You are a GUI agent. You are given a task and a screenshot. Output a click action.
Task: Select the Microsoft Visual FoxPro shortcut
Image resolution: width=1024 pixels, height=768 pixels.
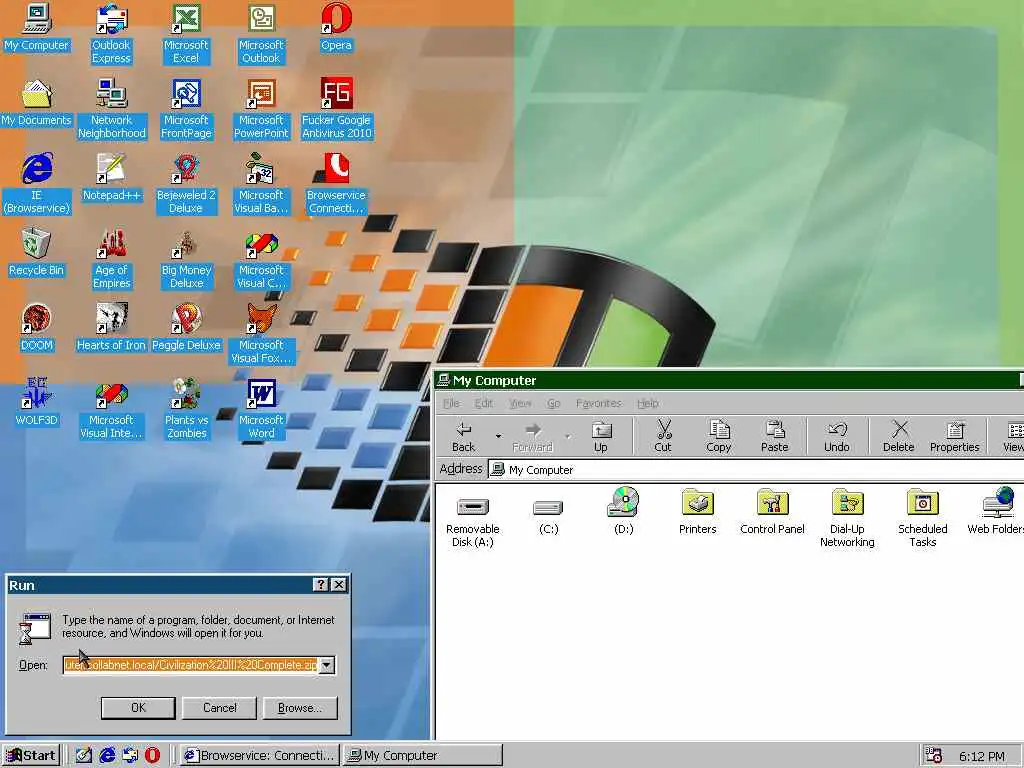click(261, 334)
